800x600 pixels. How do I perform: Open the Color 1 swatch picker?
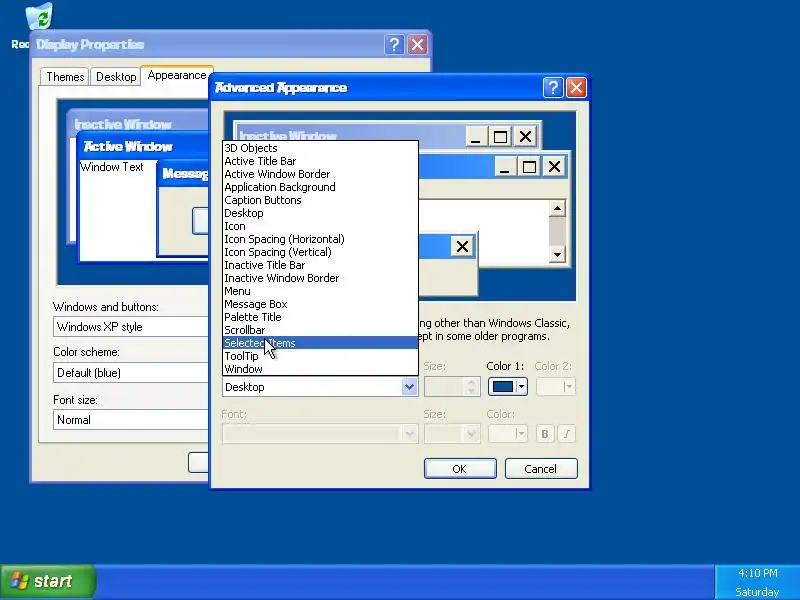(508, 387)
